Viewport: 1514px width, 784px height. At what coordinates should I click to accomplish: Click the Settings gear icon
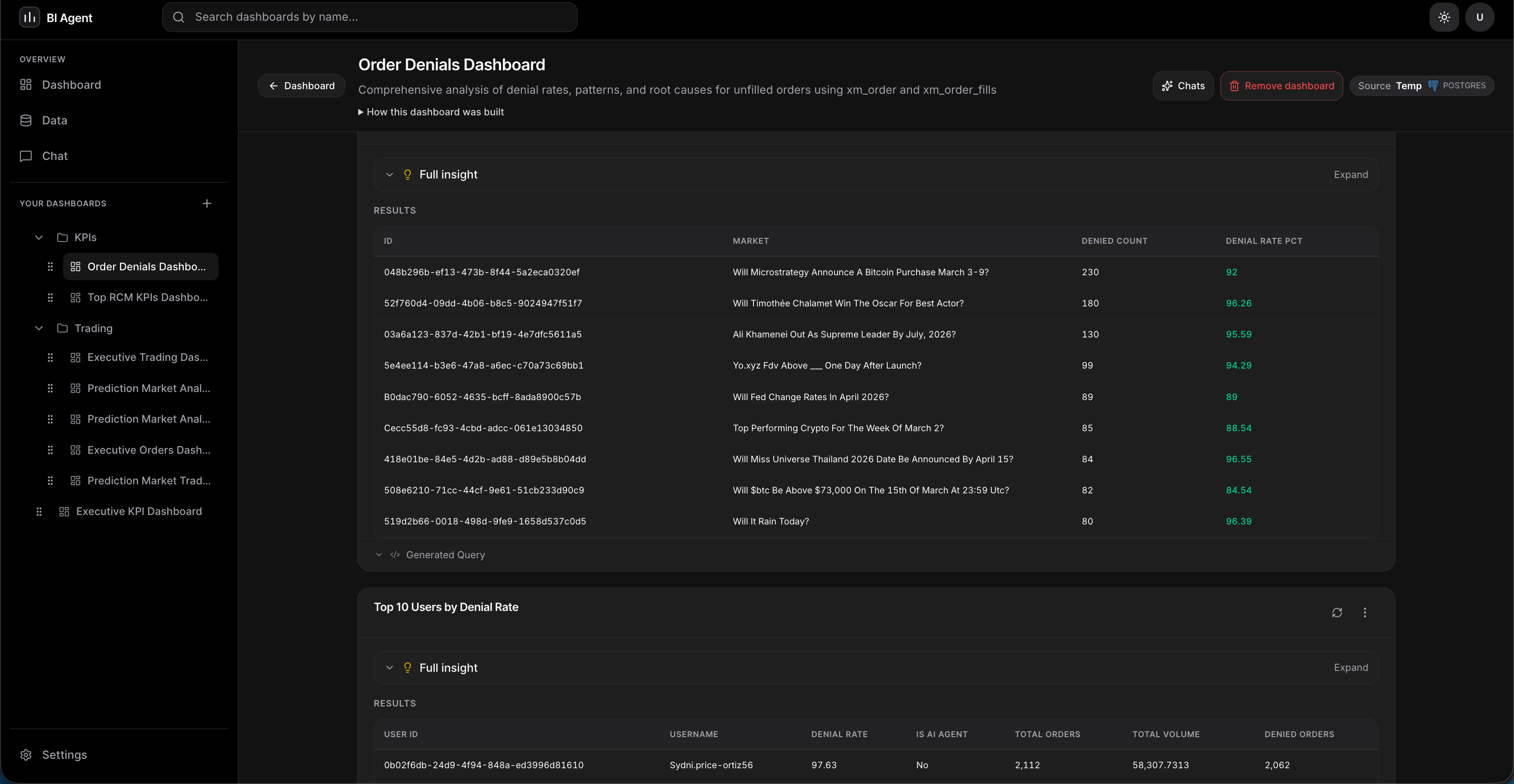pos(26,755)
